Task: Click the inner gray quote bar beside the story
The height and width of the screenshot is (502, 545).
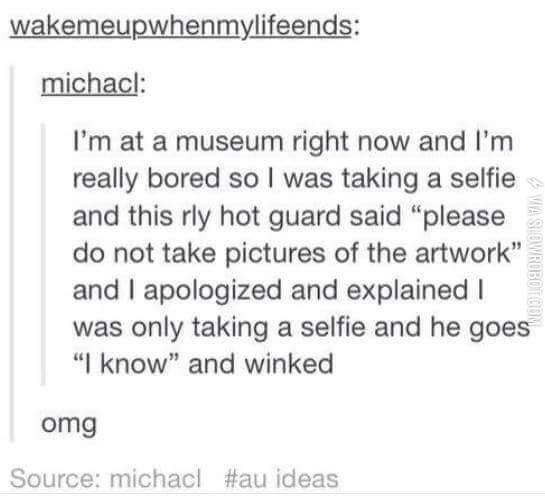Action: point(43,254)
